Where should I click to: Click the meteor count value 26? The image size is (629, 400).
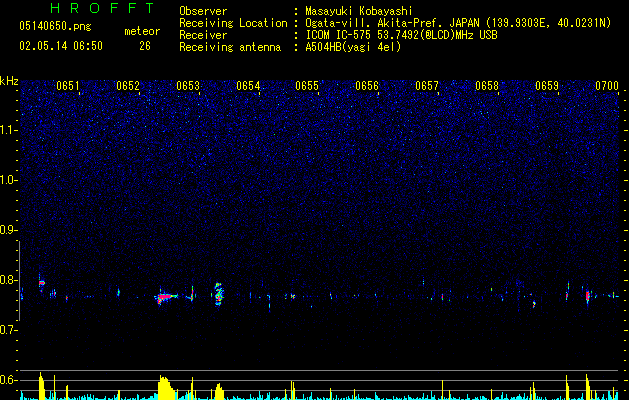coord(145,46)
